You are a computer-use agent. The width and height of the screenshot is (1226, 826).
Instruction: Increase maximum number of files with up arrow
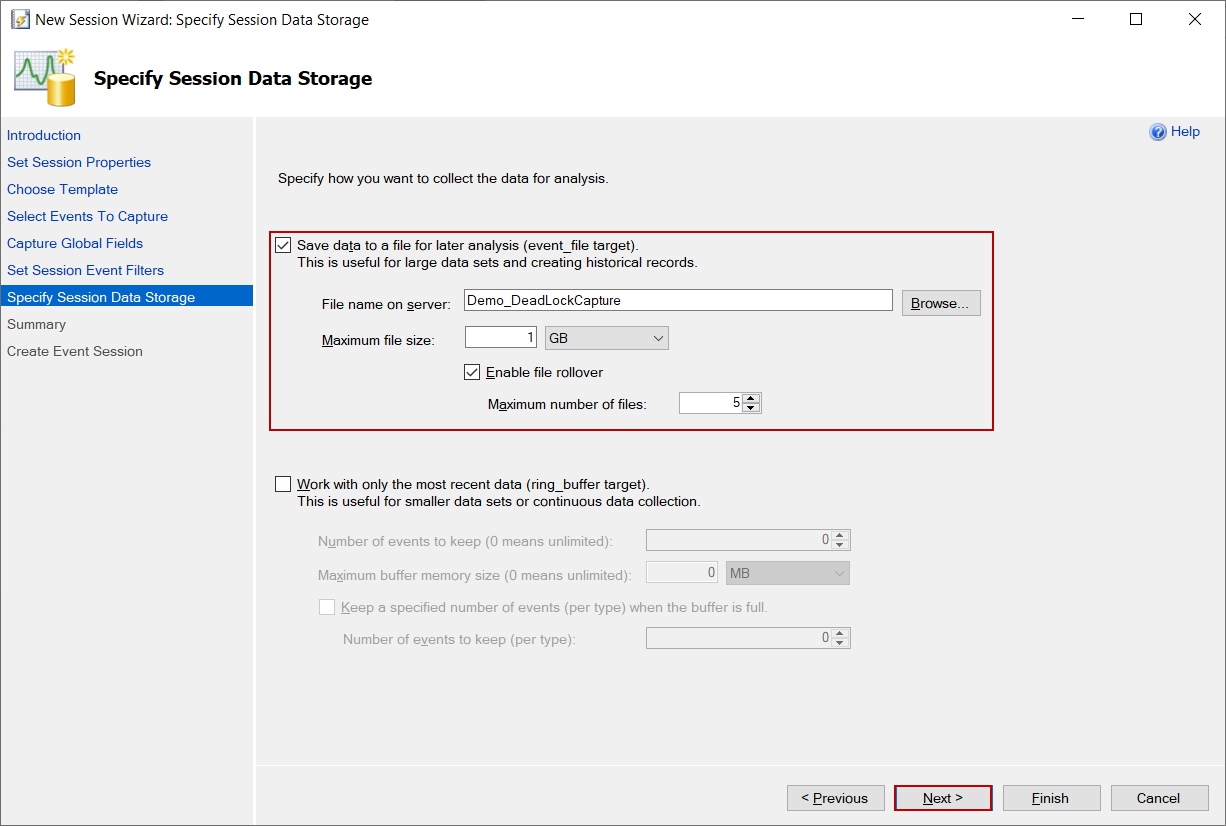tap(752, 398)
